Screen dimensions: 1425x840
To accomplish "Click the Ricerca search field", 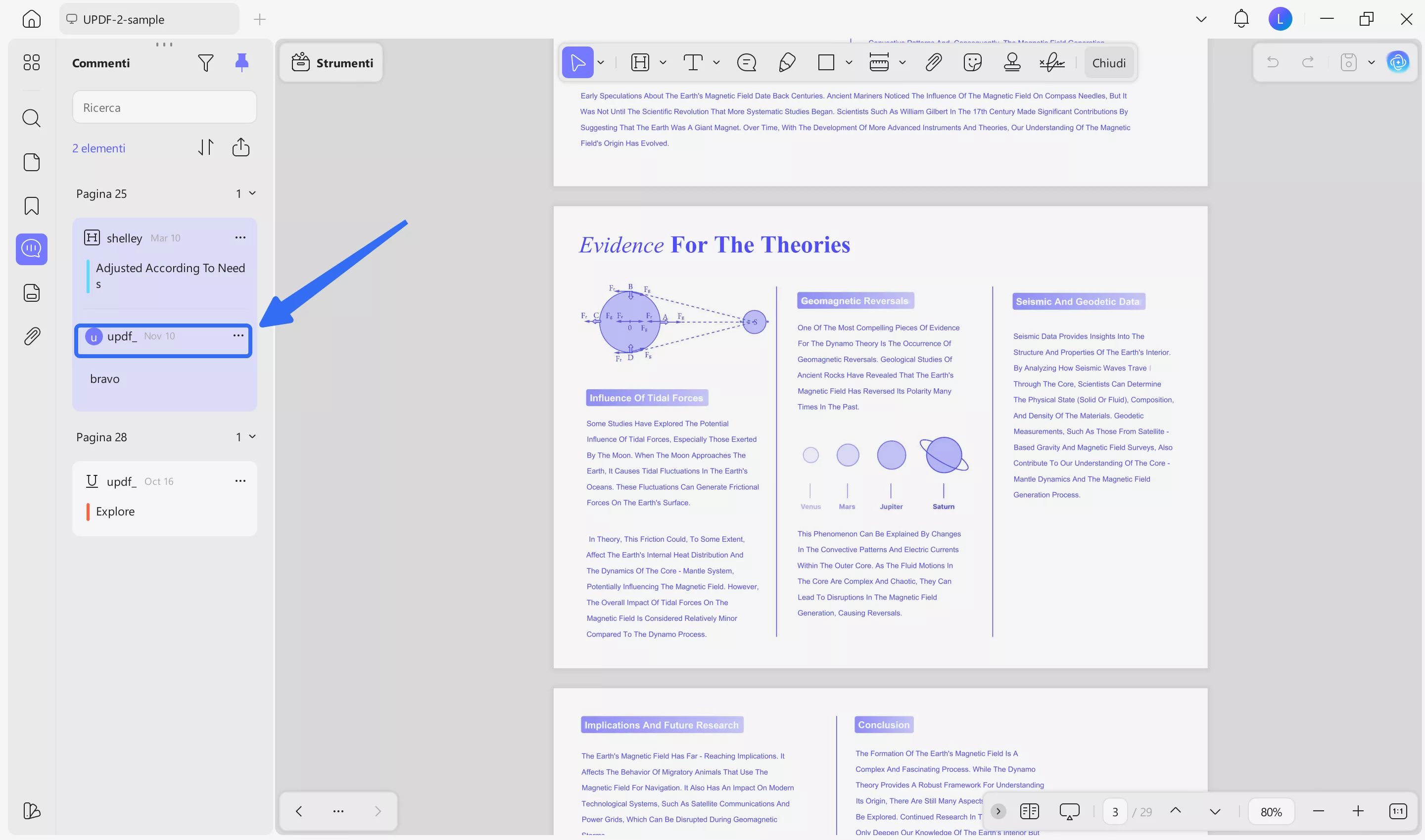I will pos(164,107).
